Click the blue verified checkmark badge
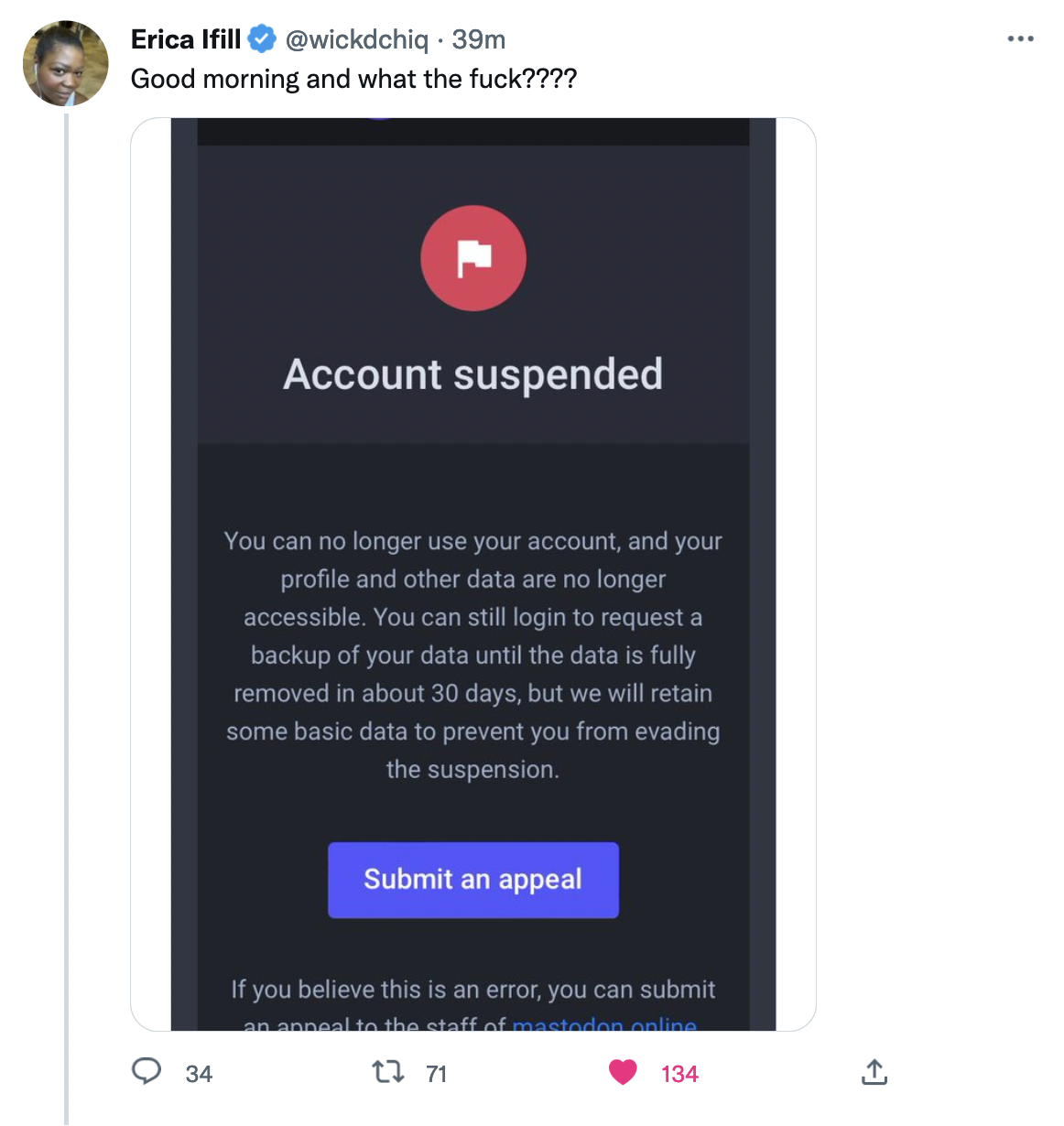1064x1126 pixels. (263, 39)
